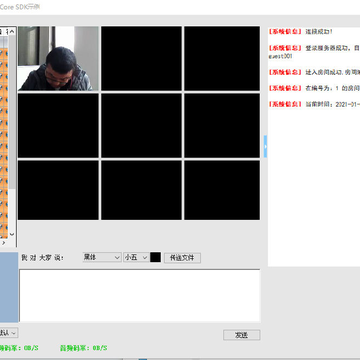
Task: Click the guest301 username text
Action: (280, 56)
